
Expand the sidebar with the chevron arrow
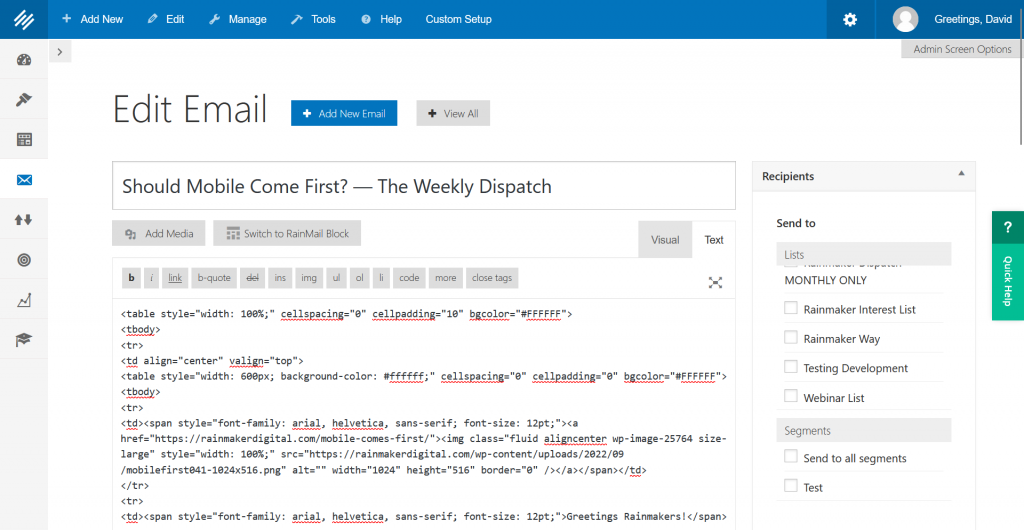tap(60, 52)
